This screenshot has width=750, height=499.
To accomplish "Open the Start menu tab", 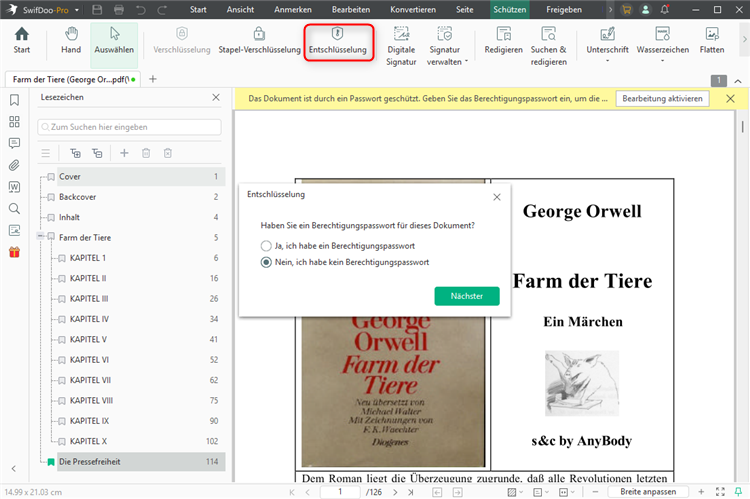I will [x=198, y=10].
